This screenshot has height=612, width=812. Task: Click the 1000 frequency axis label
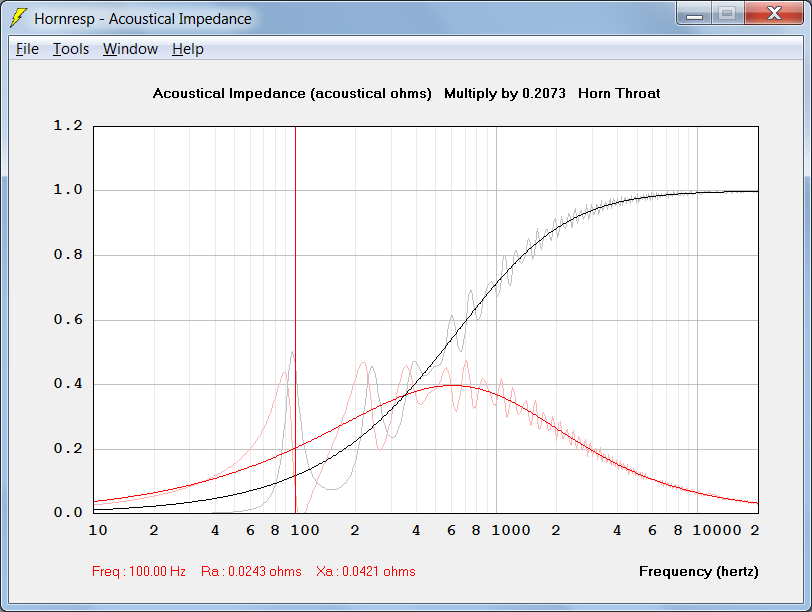click(511, 530)
